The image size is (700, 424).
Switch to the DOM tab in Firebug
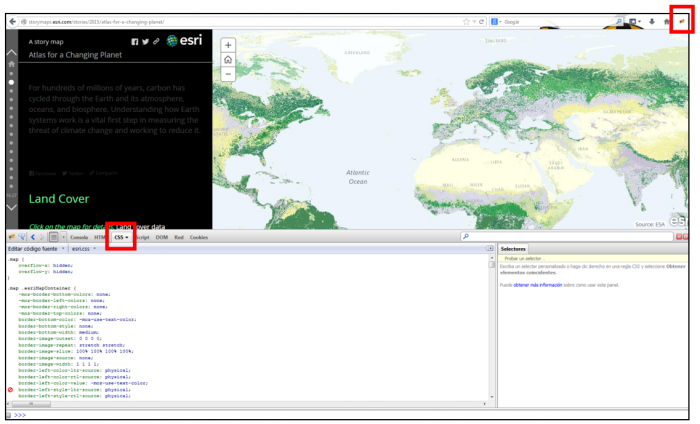pyautogui.click(x=162, y=237)
